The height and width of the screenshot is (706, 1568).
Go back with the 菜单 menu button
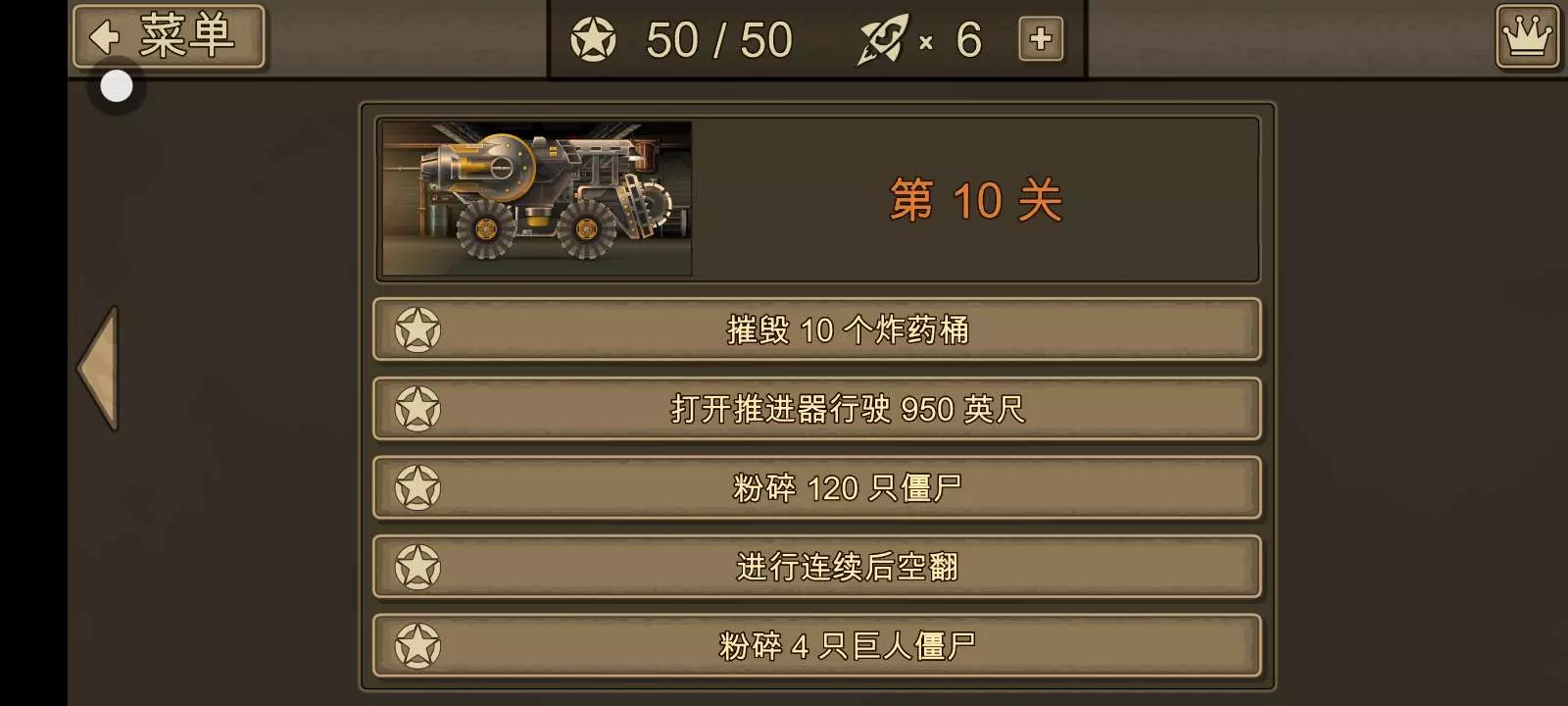click(169, 37)
